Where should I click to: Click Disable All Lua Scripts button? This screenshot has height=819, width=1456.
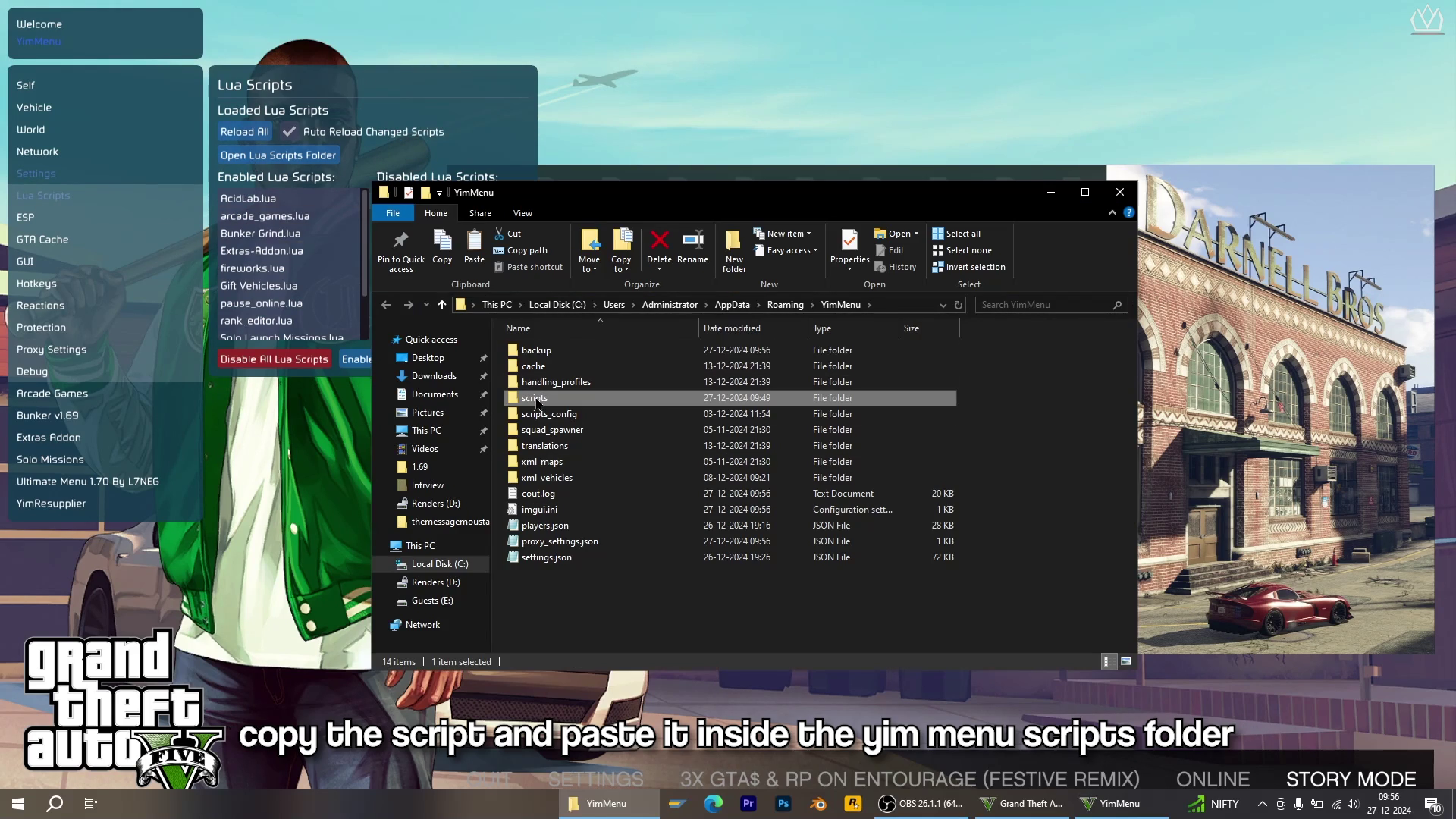click(274, 359)
